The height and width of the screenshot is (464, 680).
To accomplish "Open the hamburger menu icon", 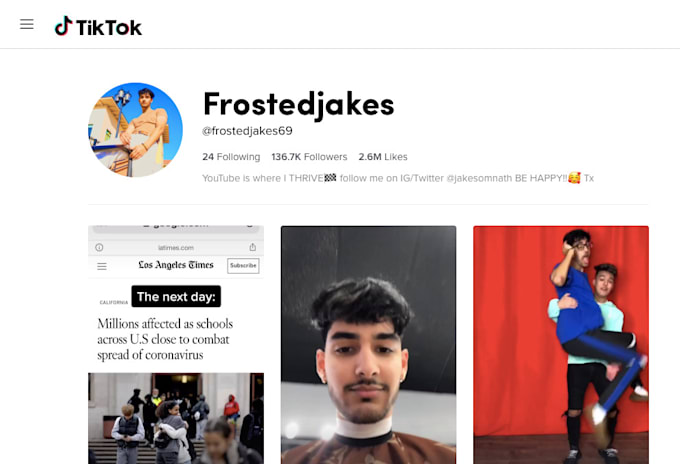I will tap(27, 24).
